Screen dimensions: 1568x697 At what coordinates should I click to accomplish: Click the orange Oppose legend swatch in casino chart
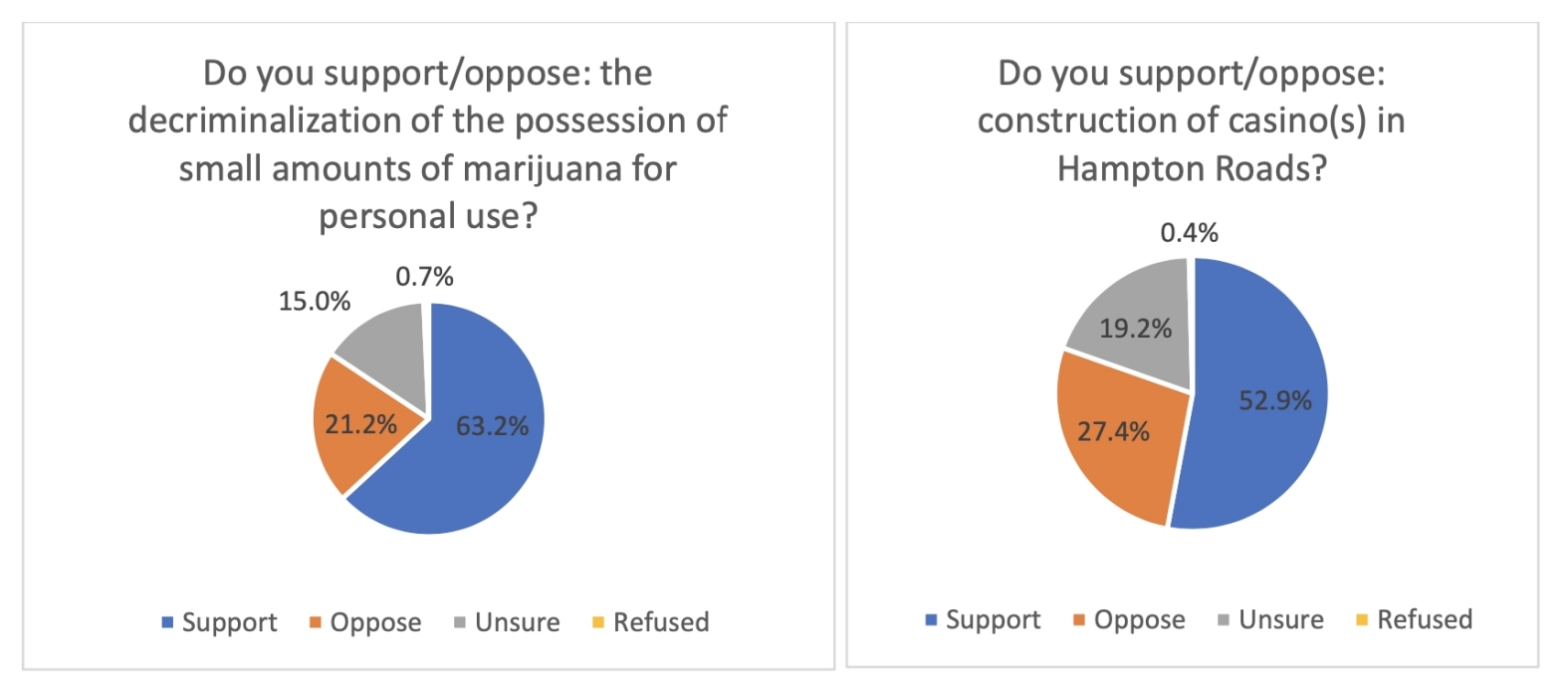(1079, 620)
